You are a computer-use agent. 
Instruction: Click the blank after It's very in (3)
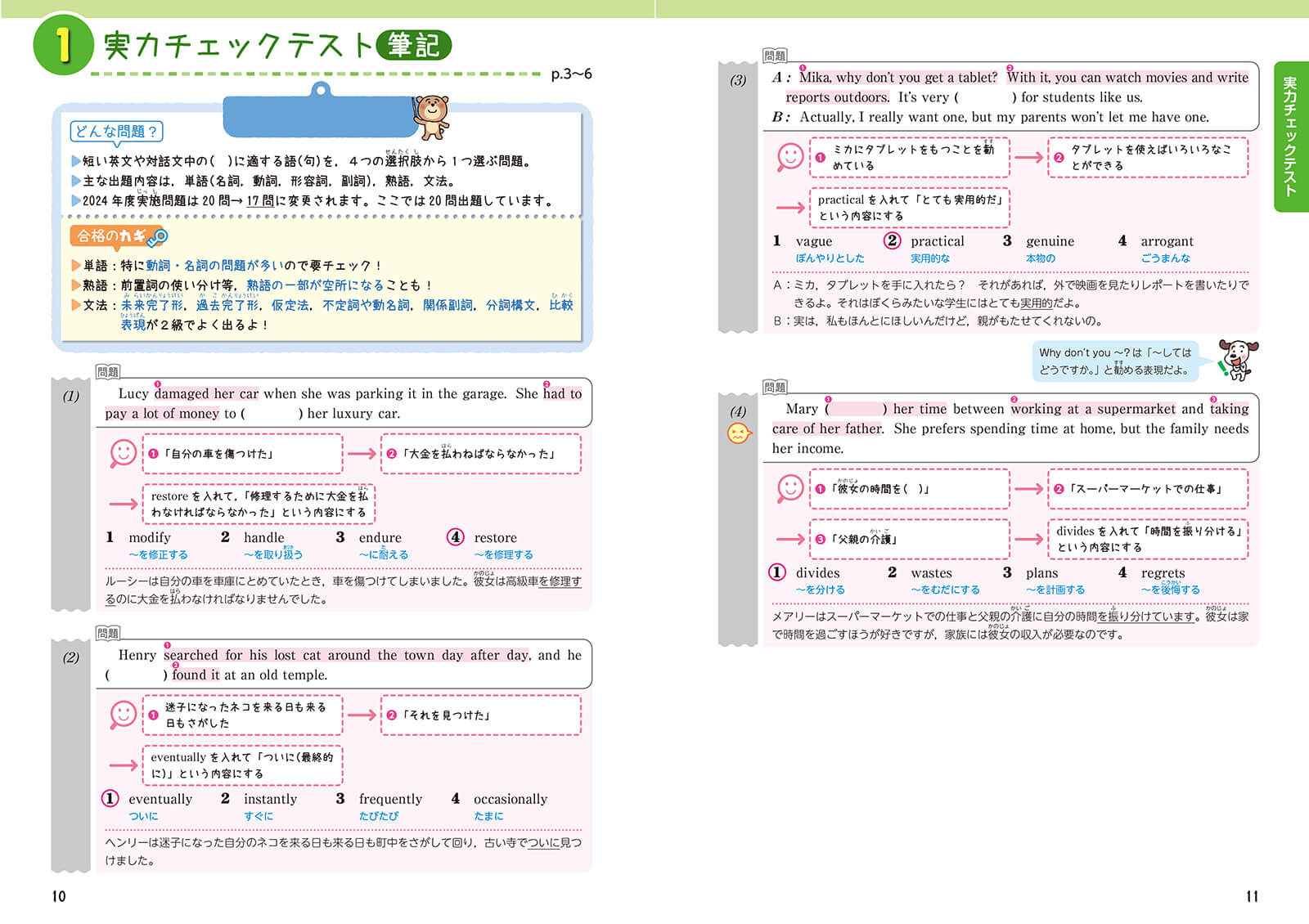(x=985, y=97)
